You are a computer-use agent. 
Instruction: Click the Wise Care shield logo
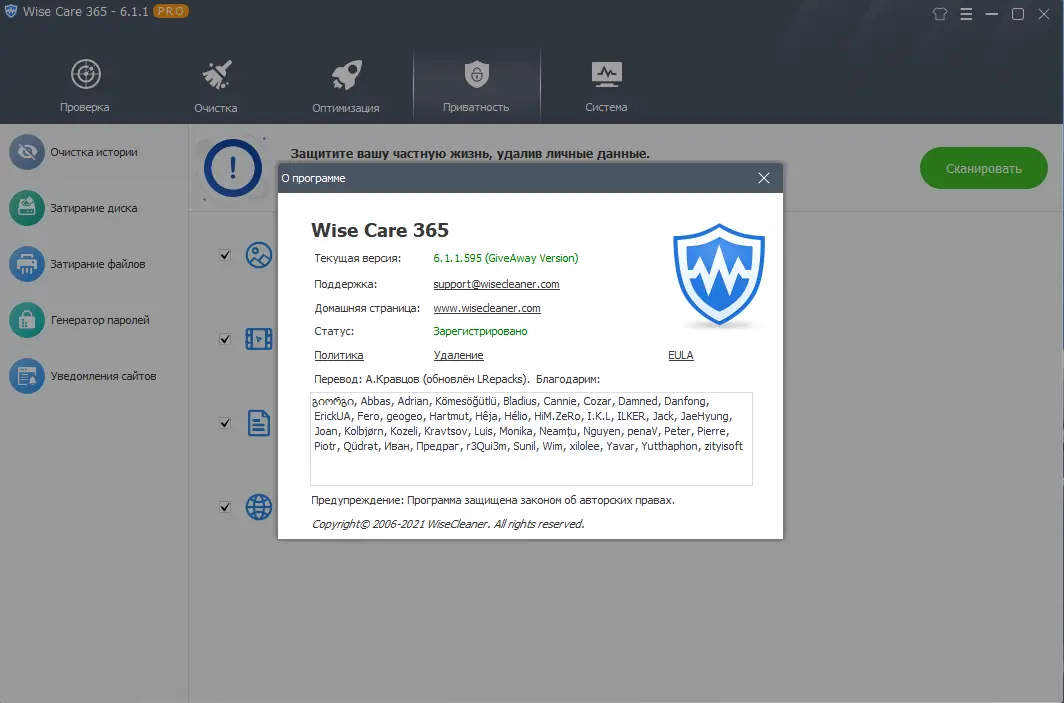(718, 273)
